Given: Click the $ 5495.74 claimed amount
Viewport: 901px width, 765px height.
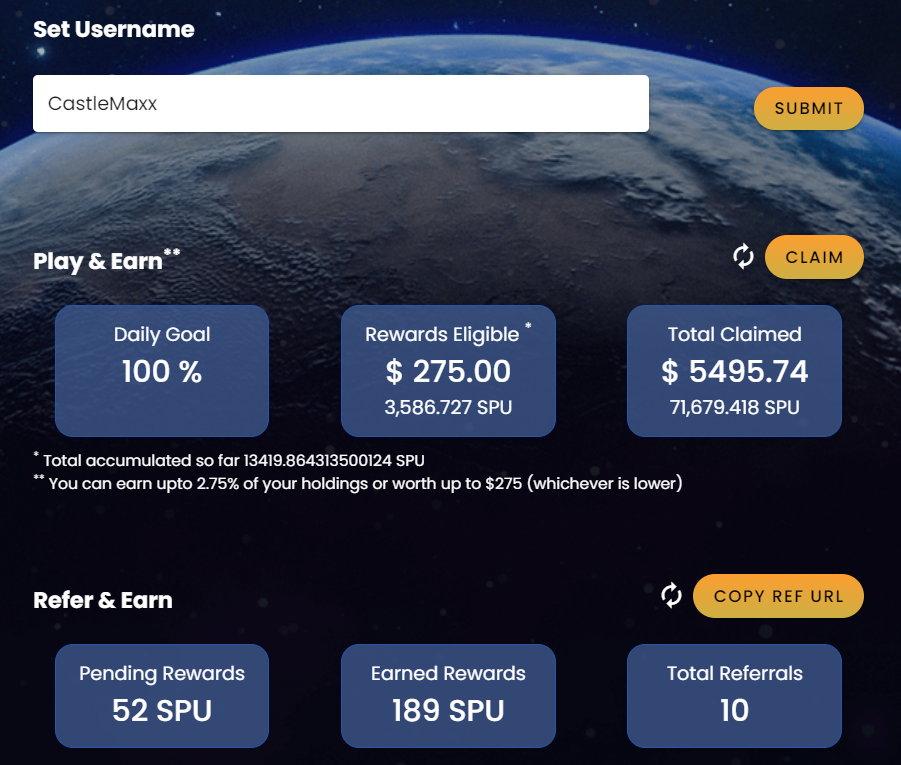Looking at the screenshot, I should pos(734,371).
